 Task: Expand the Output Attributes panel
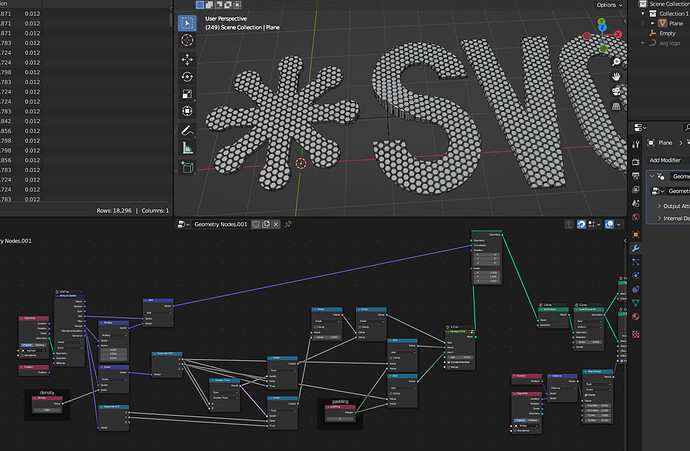click(672, 206)
